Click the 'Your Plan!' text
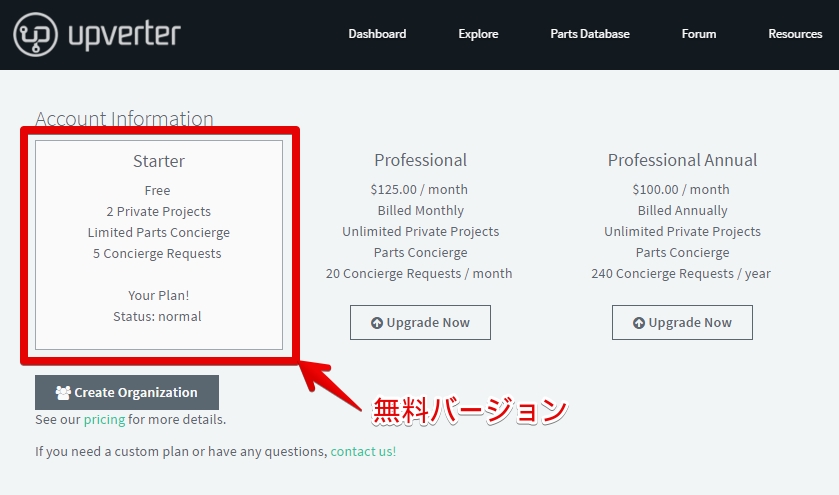 pos(158,295)
